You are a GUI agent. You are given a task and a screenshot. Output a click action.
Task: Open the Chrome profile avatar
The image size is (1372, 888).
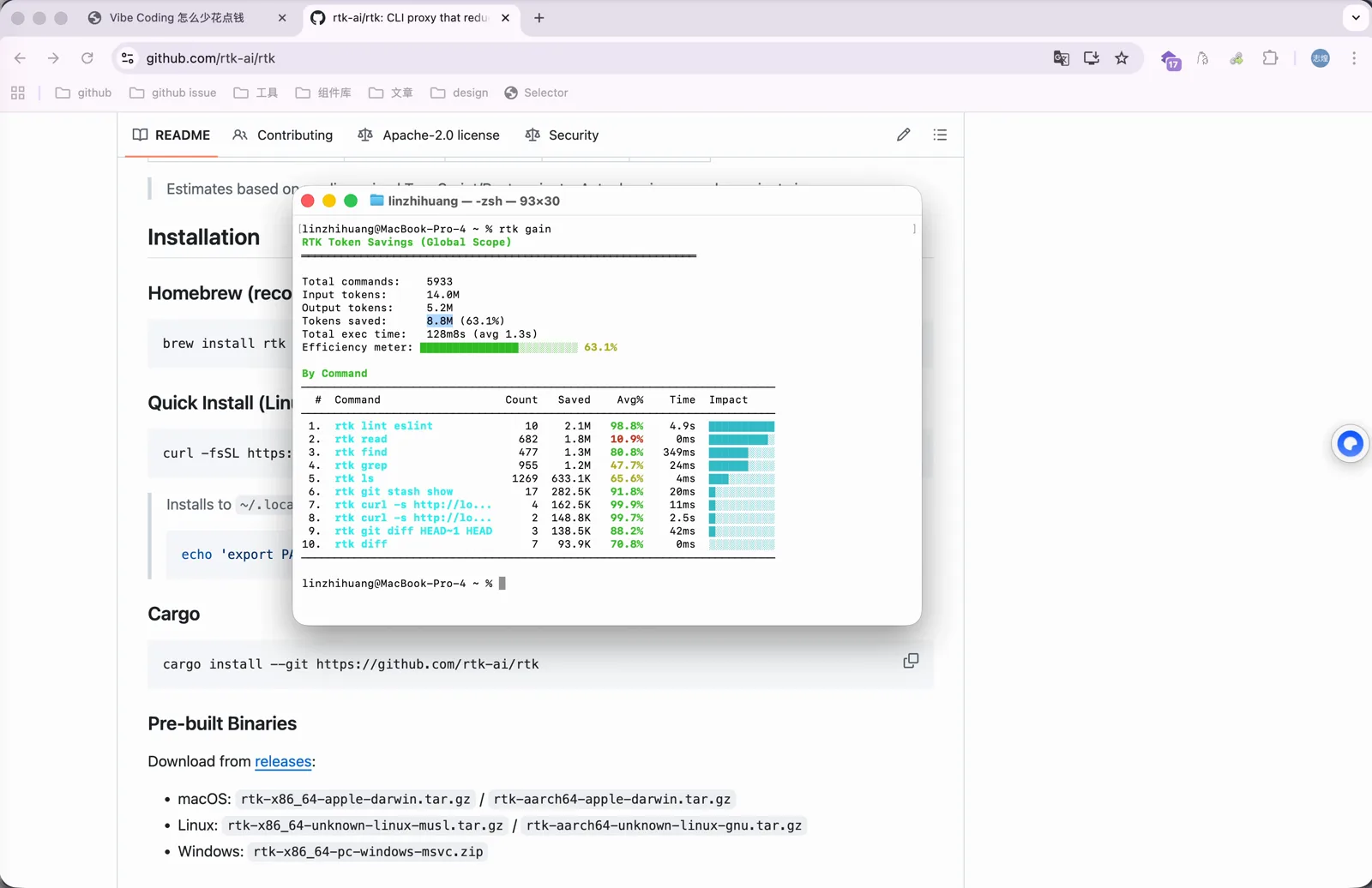(1321, 58)
